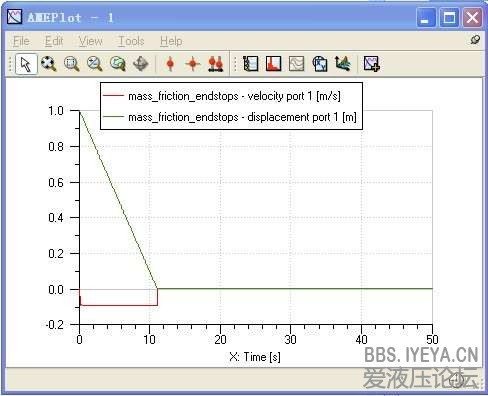Open the File menu
488x396 pixels.
pyautogui.click(x=21, y=41)
